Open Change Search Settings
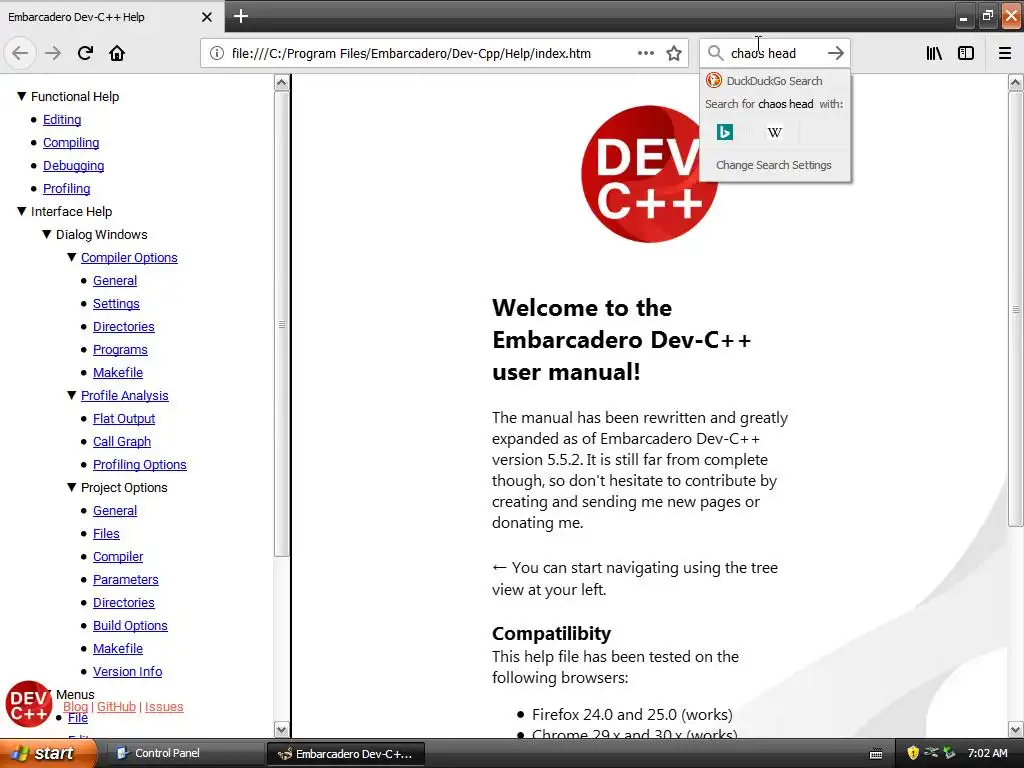1024x768 pixels. coord(774,165)
